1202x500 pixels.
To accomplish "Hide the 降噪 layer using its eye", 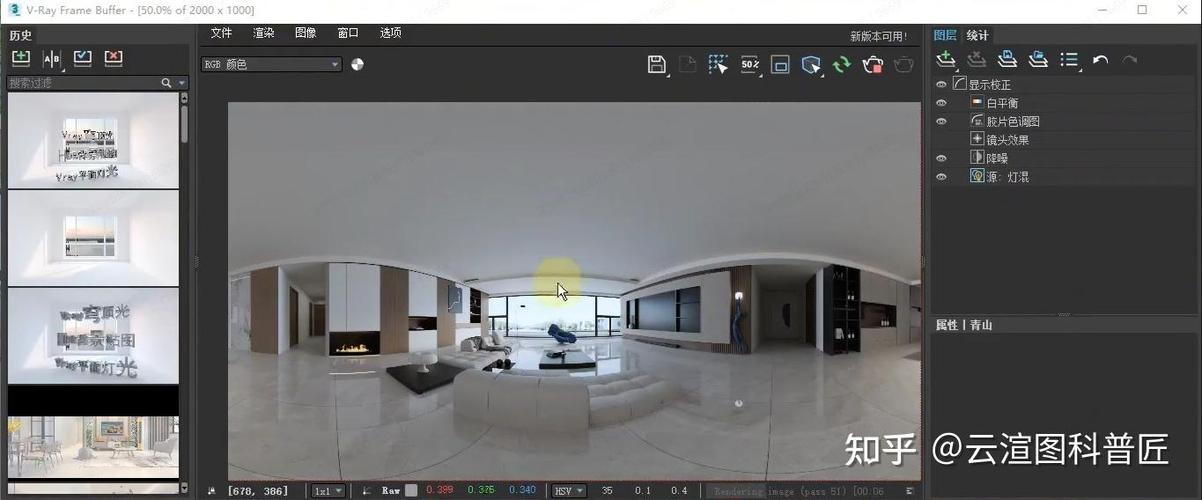I will pos(941,158).
